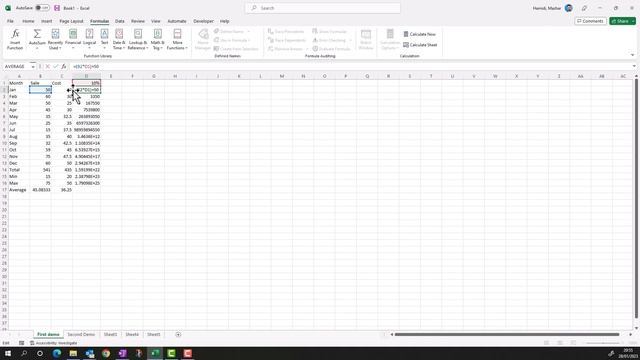
Task: Open the Financial functions list
Action: coord(73,40)
